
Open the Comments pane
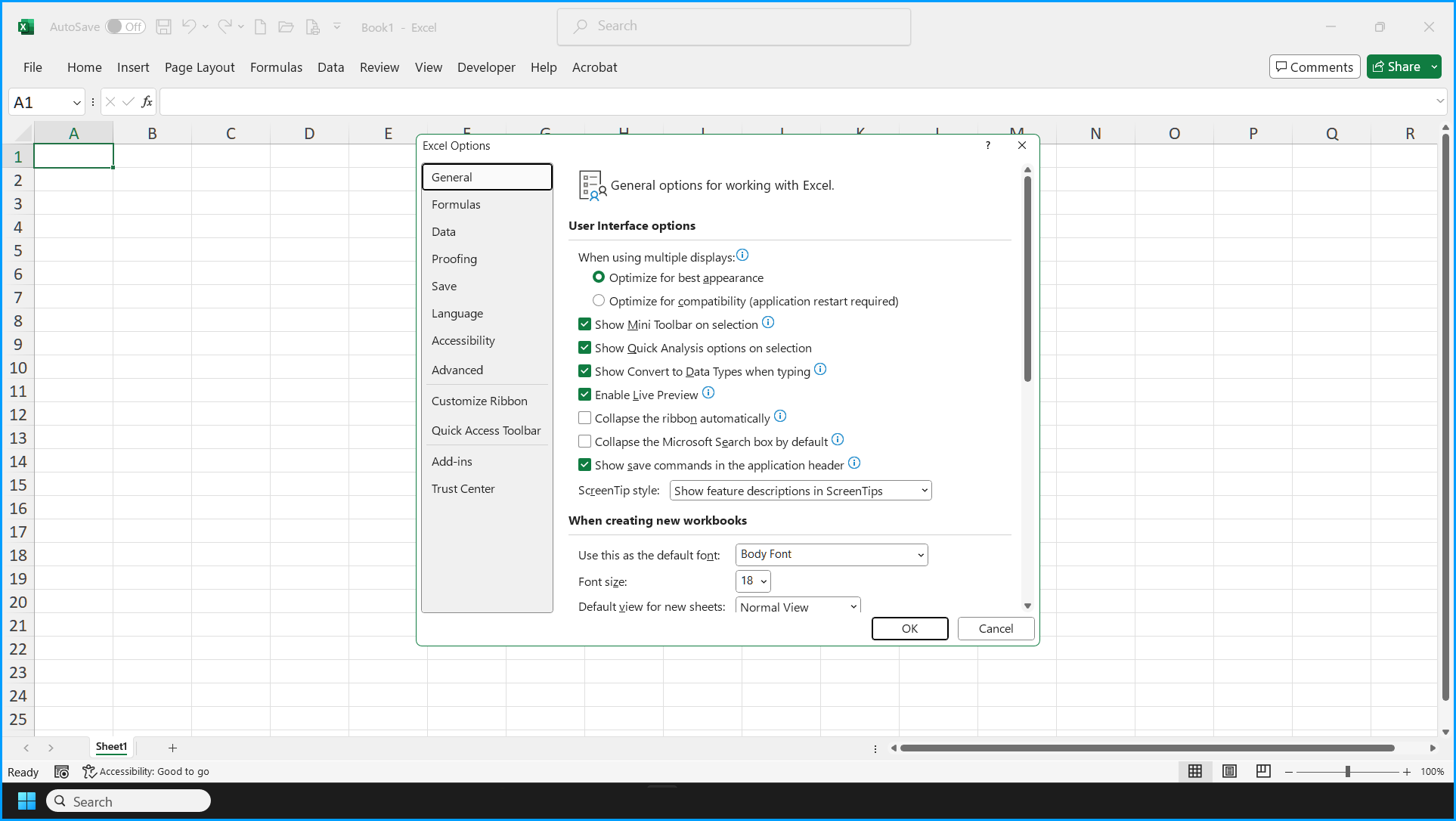coord(1314,67)
